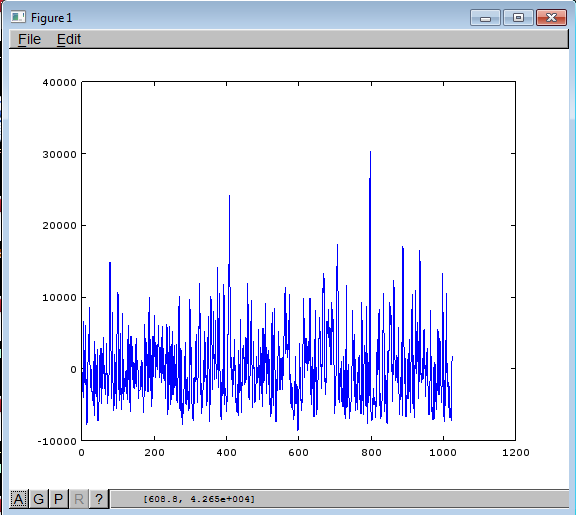Toggle the grid with the G button
The image size is (576, 515).
pos(39,499)
